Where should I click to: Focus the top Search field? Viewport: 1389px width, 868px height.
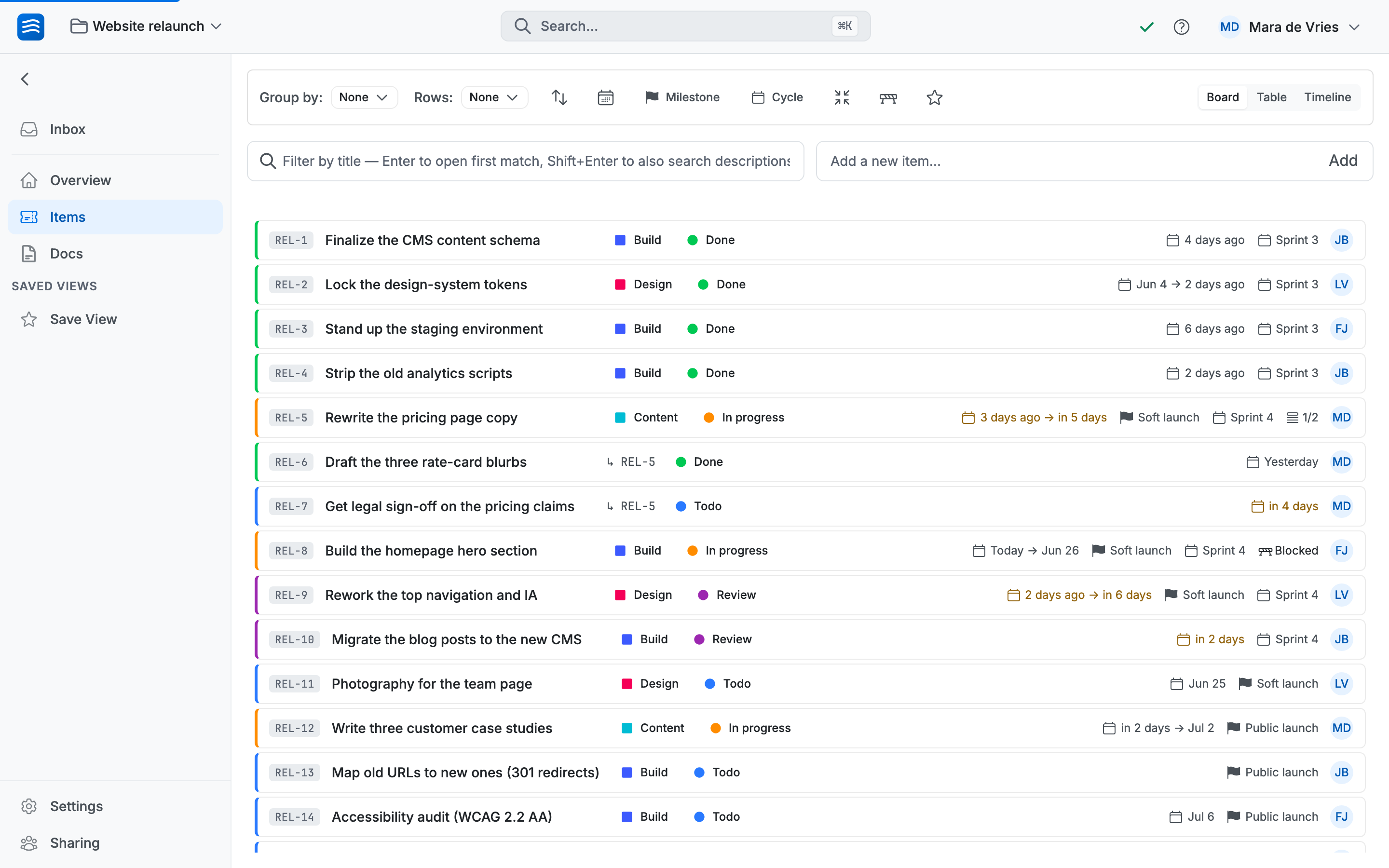pos(685,27)
